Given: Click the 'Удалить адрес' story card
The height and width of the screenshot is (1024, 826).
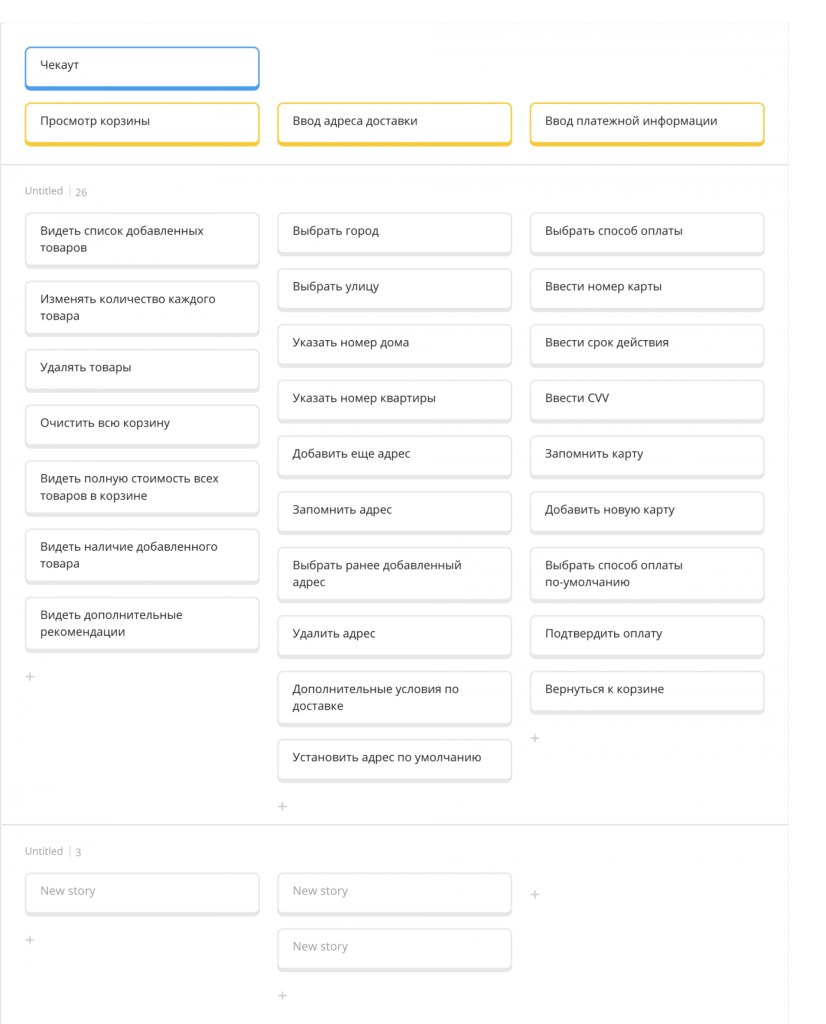Looking at the screenshot, I should point(394,634).
